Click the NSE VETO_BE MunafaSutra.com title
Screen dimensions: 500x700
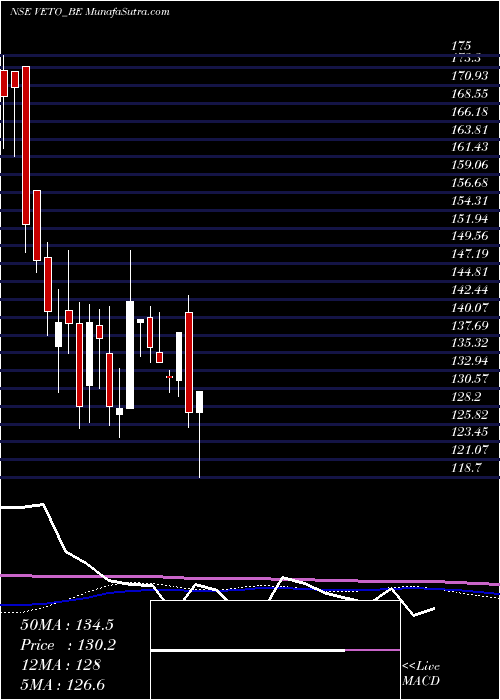90,12
